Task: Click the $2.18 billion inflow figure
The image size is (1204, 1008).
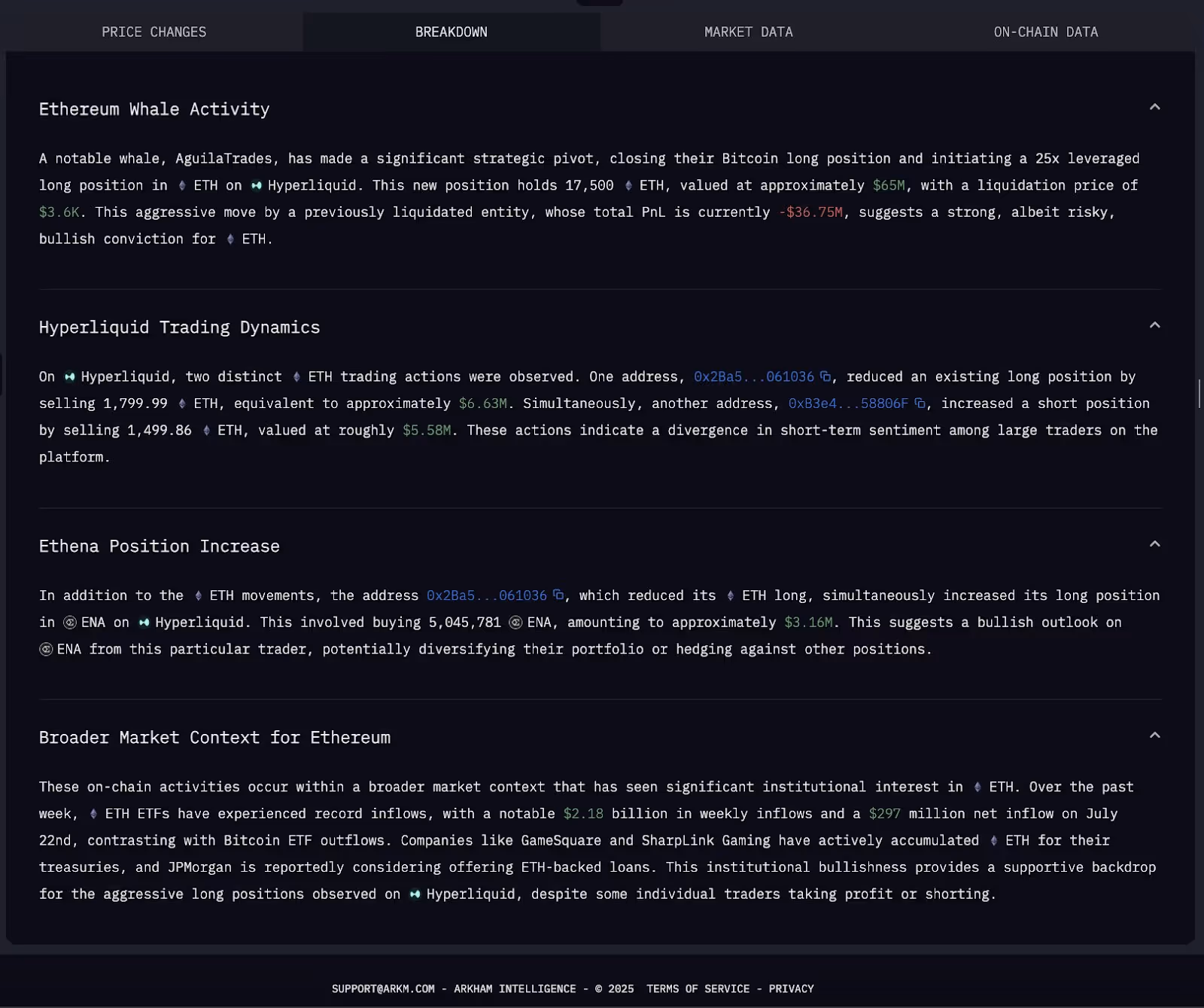Action: pyautogui.click(x=583, y=814)
